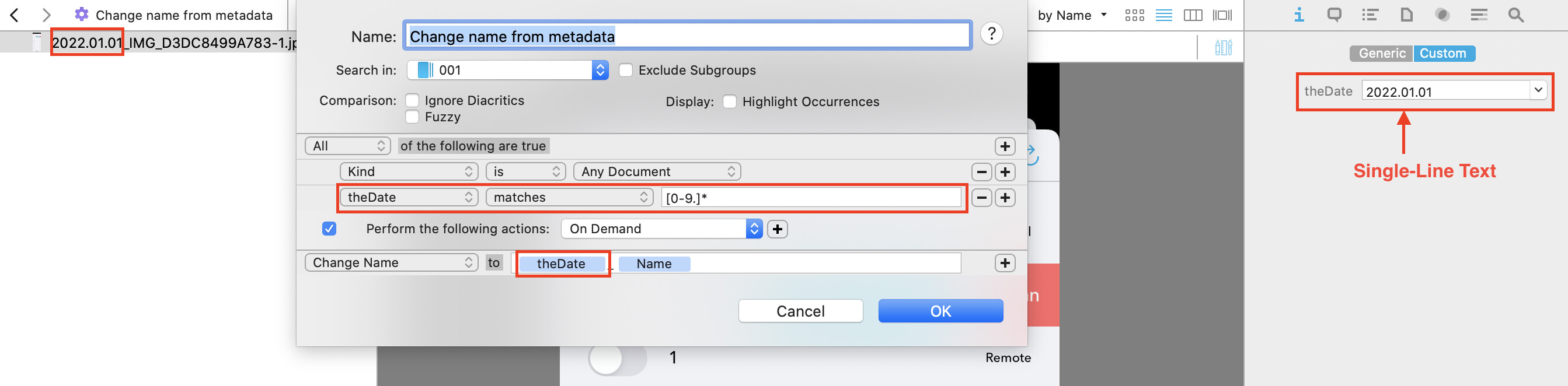Click the help question mark button
Viewport: 1568px width, 386px height.
pos(992,33)
